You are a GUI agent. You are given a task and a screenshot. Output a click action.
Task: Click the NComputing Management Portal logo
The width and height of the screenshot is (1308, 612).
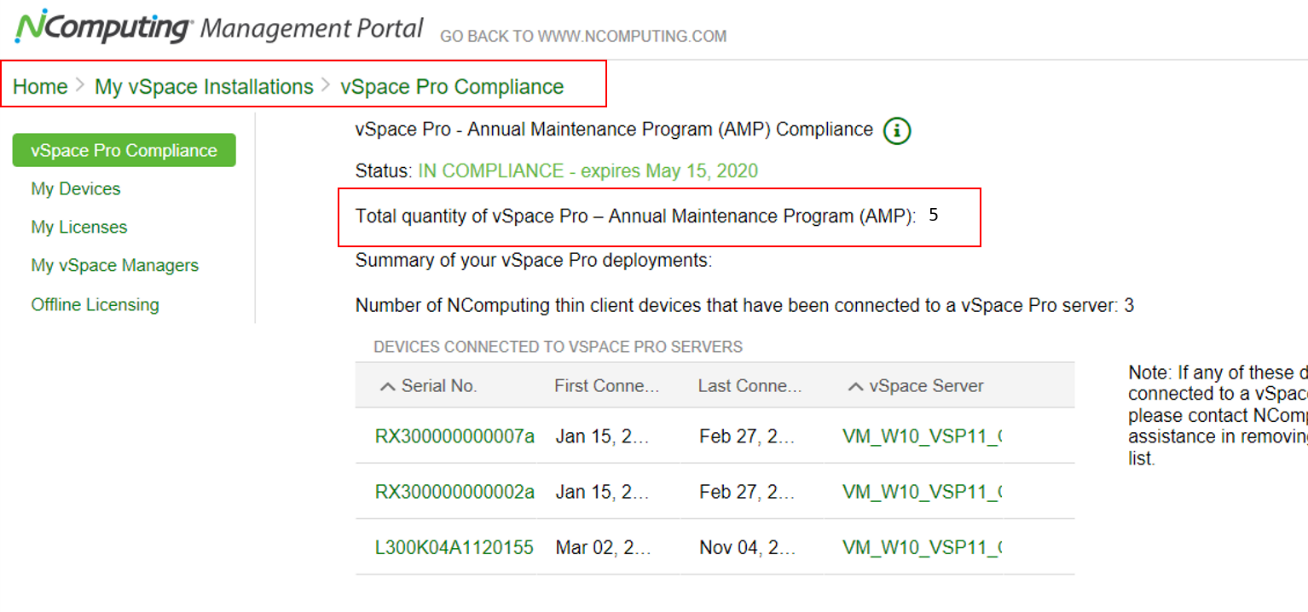point(219,27)
